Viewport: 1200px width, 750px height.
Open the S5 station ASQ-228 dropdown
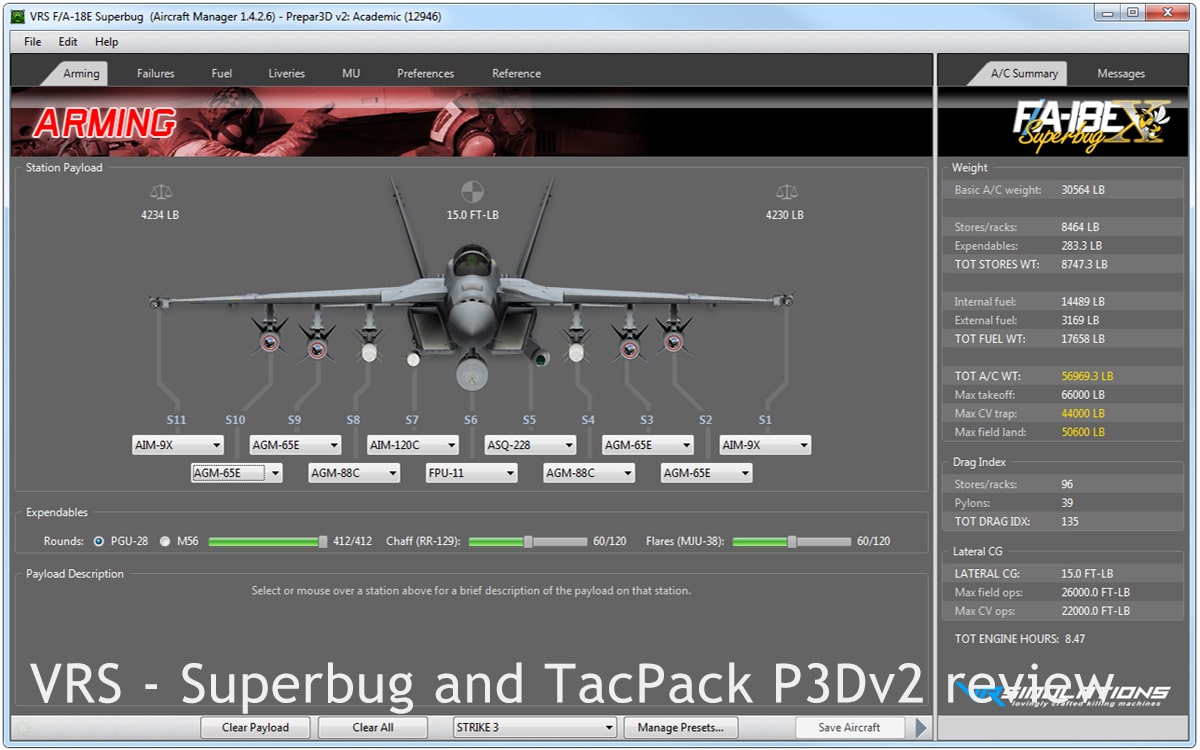click(531, 445)
